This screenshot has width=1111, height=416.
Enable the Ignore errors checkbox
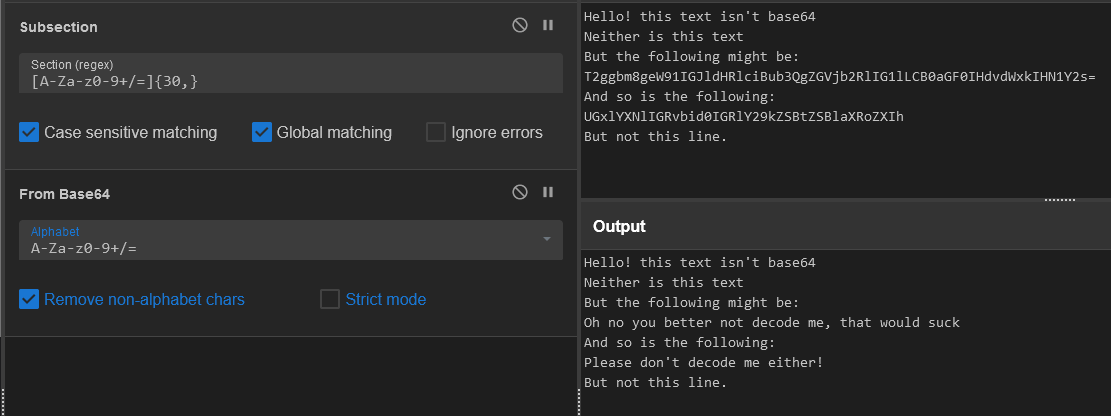point(436,132)
